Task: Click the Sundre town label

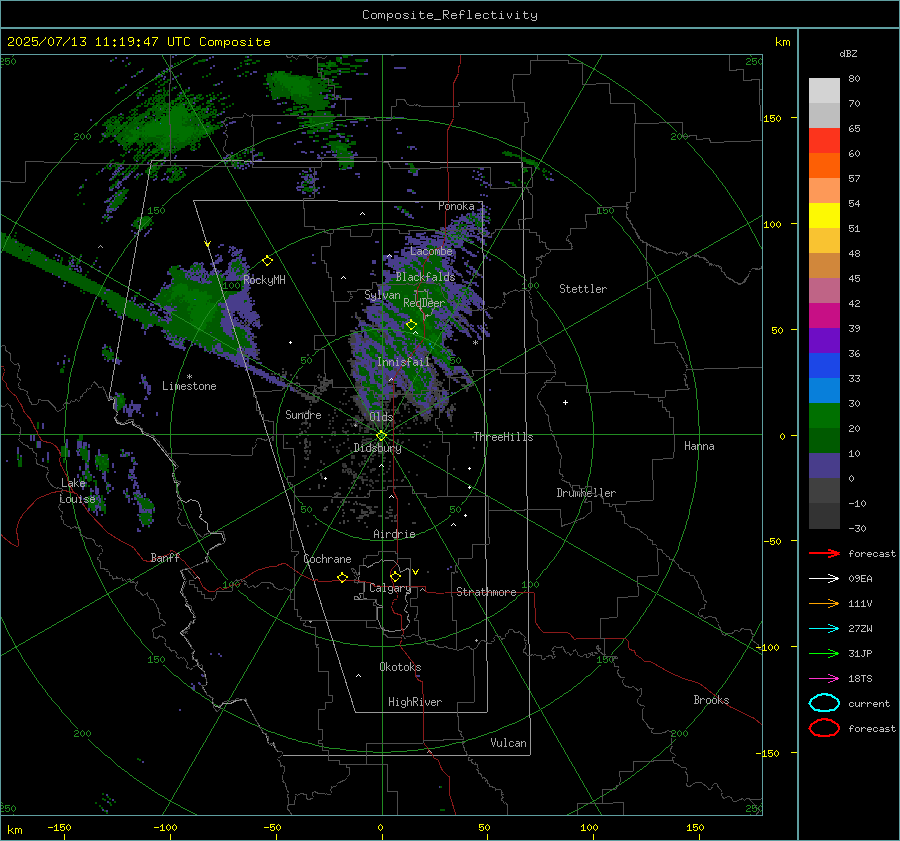Action: click(x=303, y=414)
